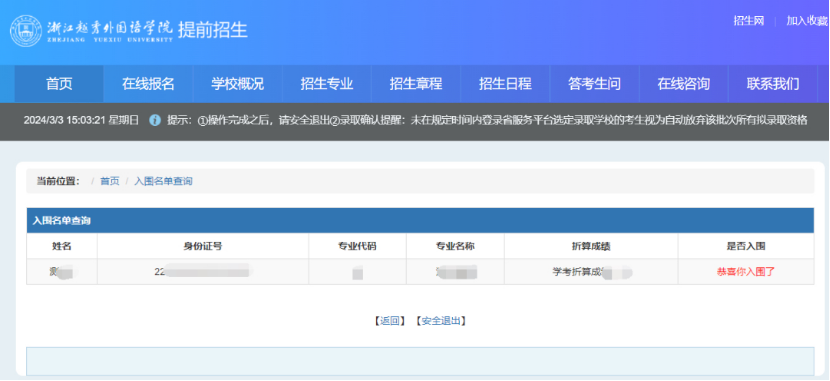830x381 pixels.
Task: Click the 安全退出 link
Action: (441, 321)
